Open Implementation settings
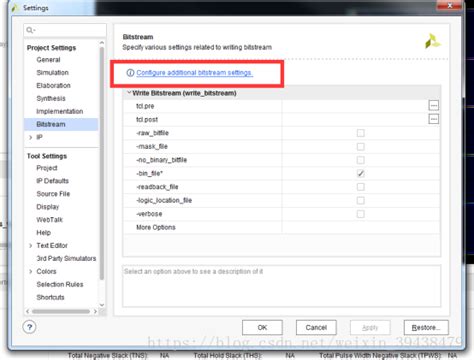Screen dimensions: 474x360 (60, 111)
